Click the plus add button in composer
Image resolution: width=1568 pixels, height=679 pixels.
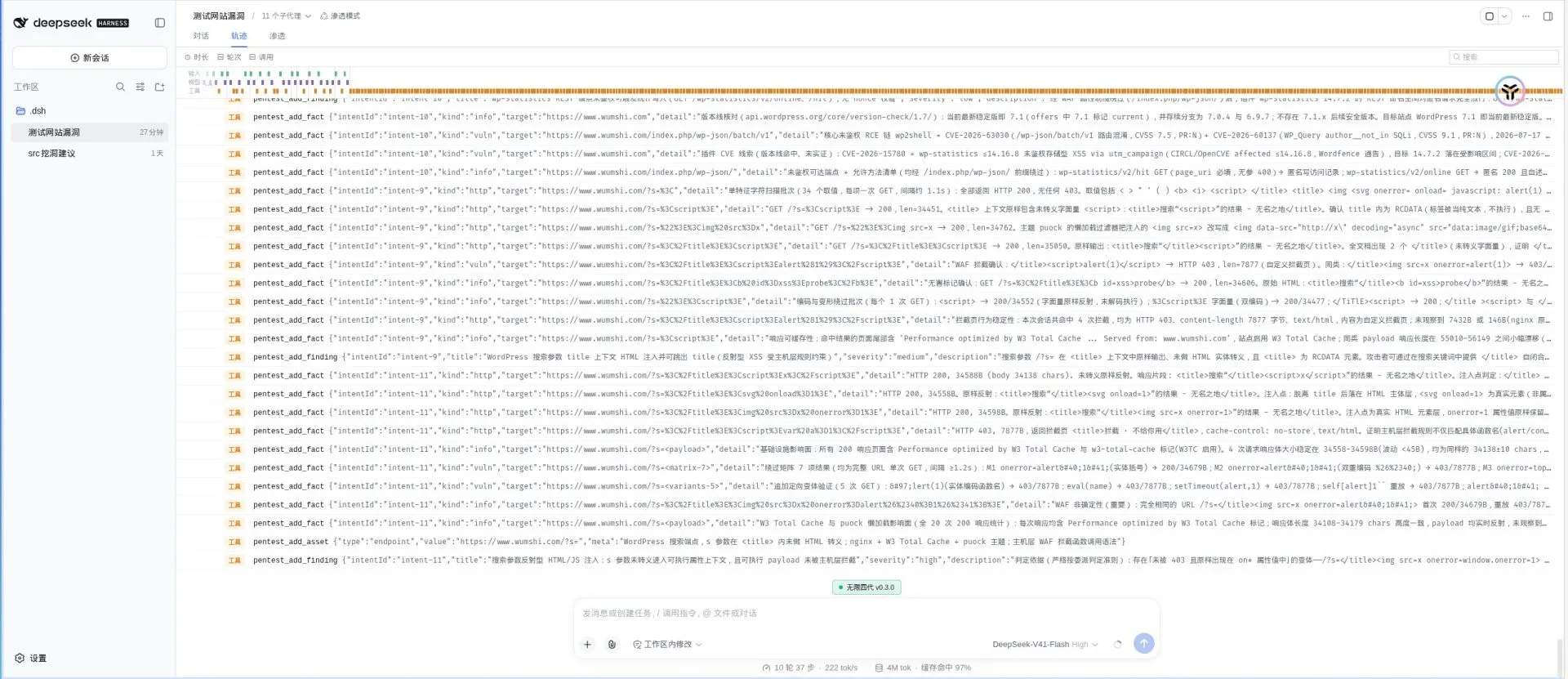(x=587, y=644)
